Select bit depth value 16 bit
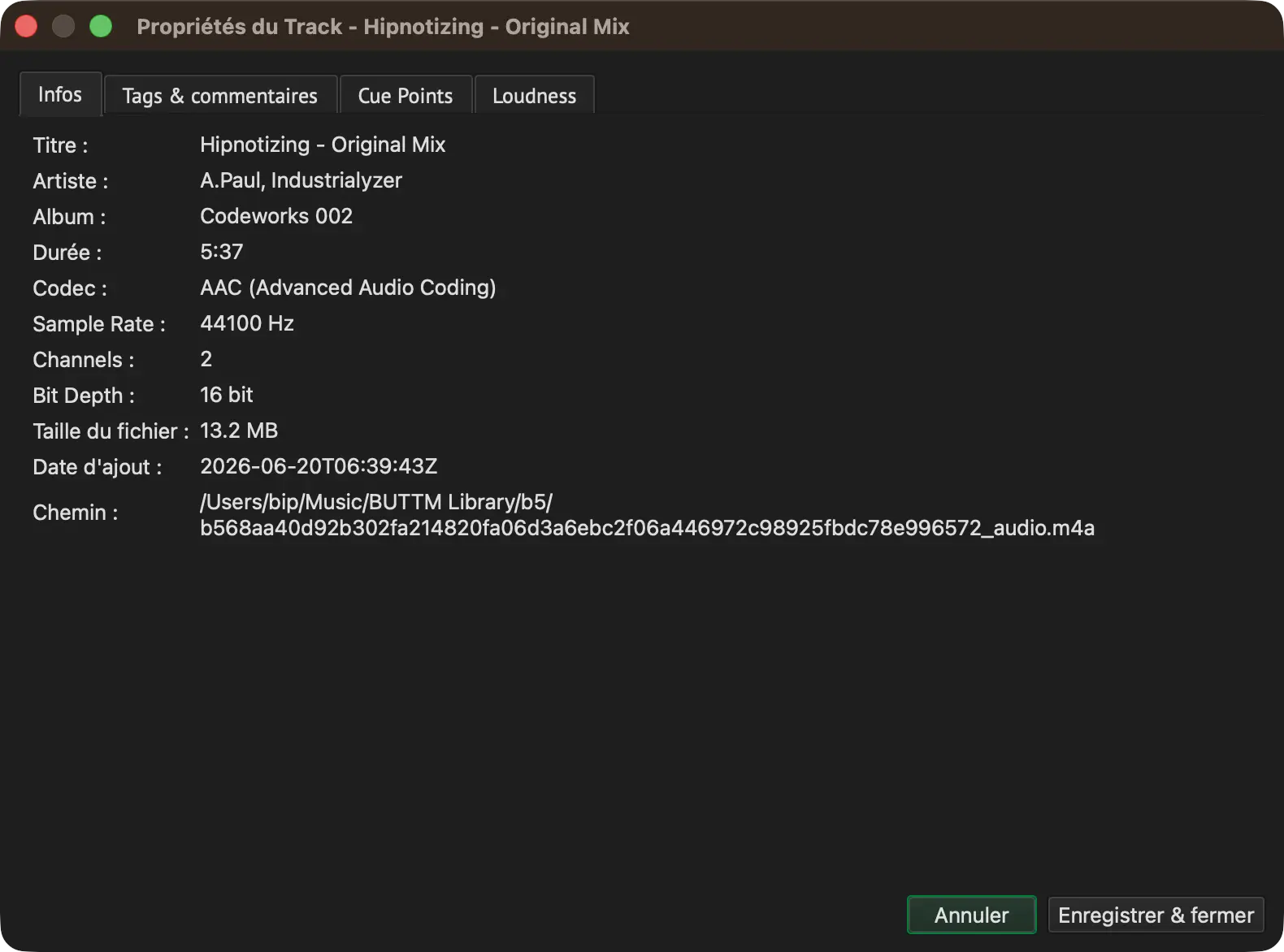The width and height of the screenshot is (1284, 952). (x=227, y=395)
